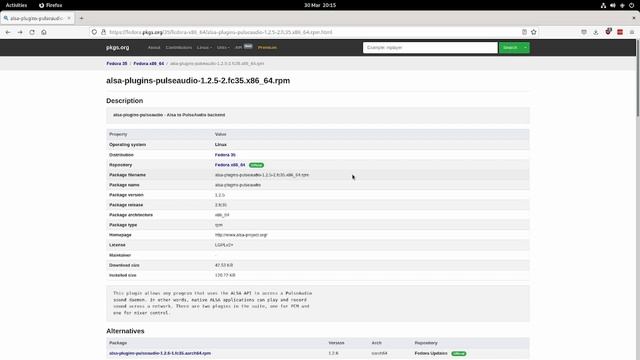
Task: Open the Pocket save icon in toolbar
Action: [x=584, y=32]
